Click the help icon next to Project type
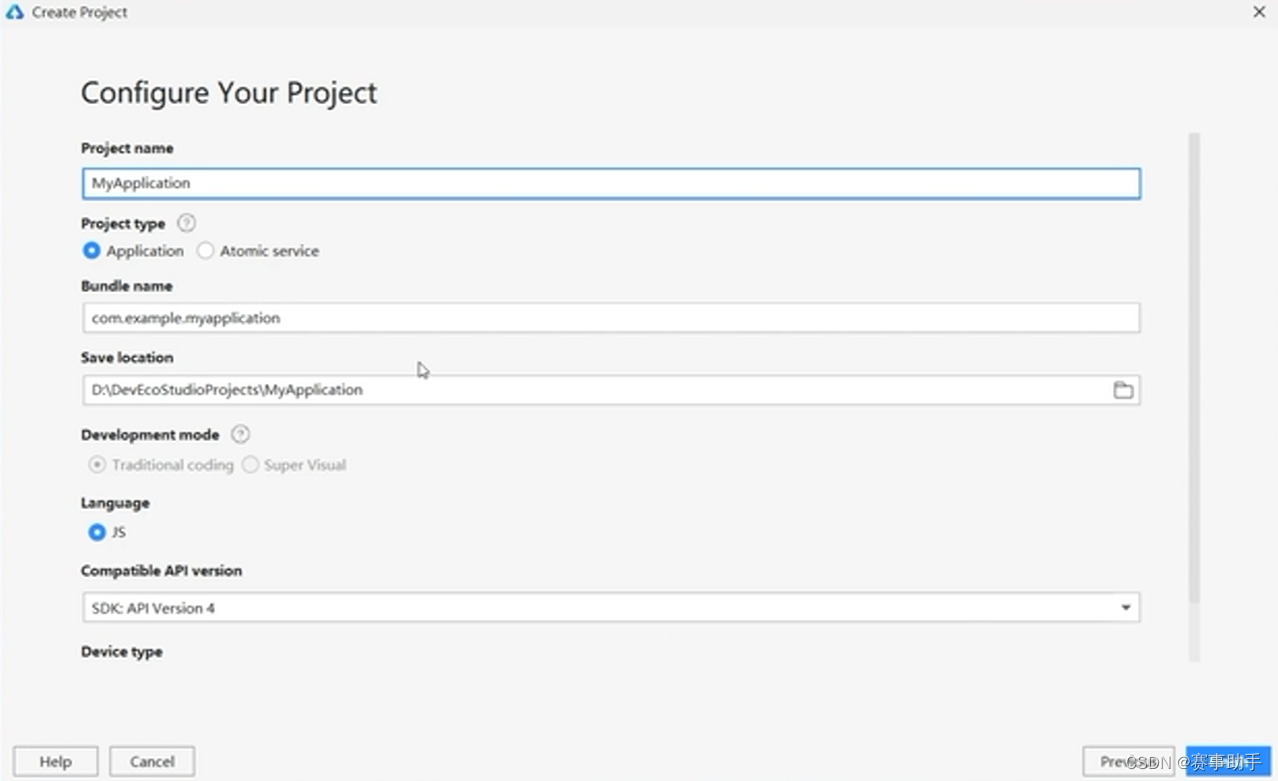 [x=186, y=223]
